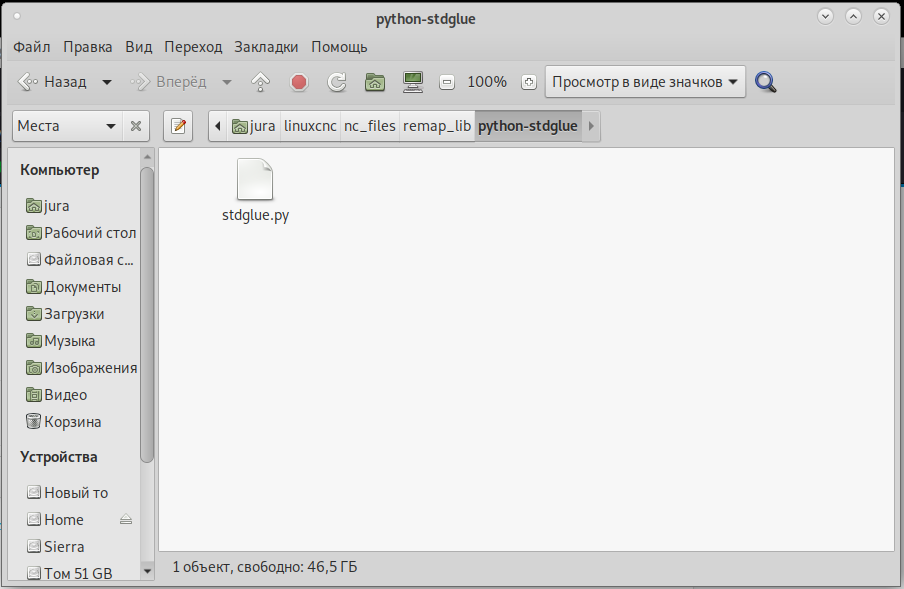The width and height of the screenshot is (904, 589).
Task: Toggle the location text entry edit icon
Action: click(x=178, y=126)
